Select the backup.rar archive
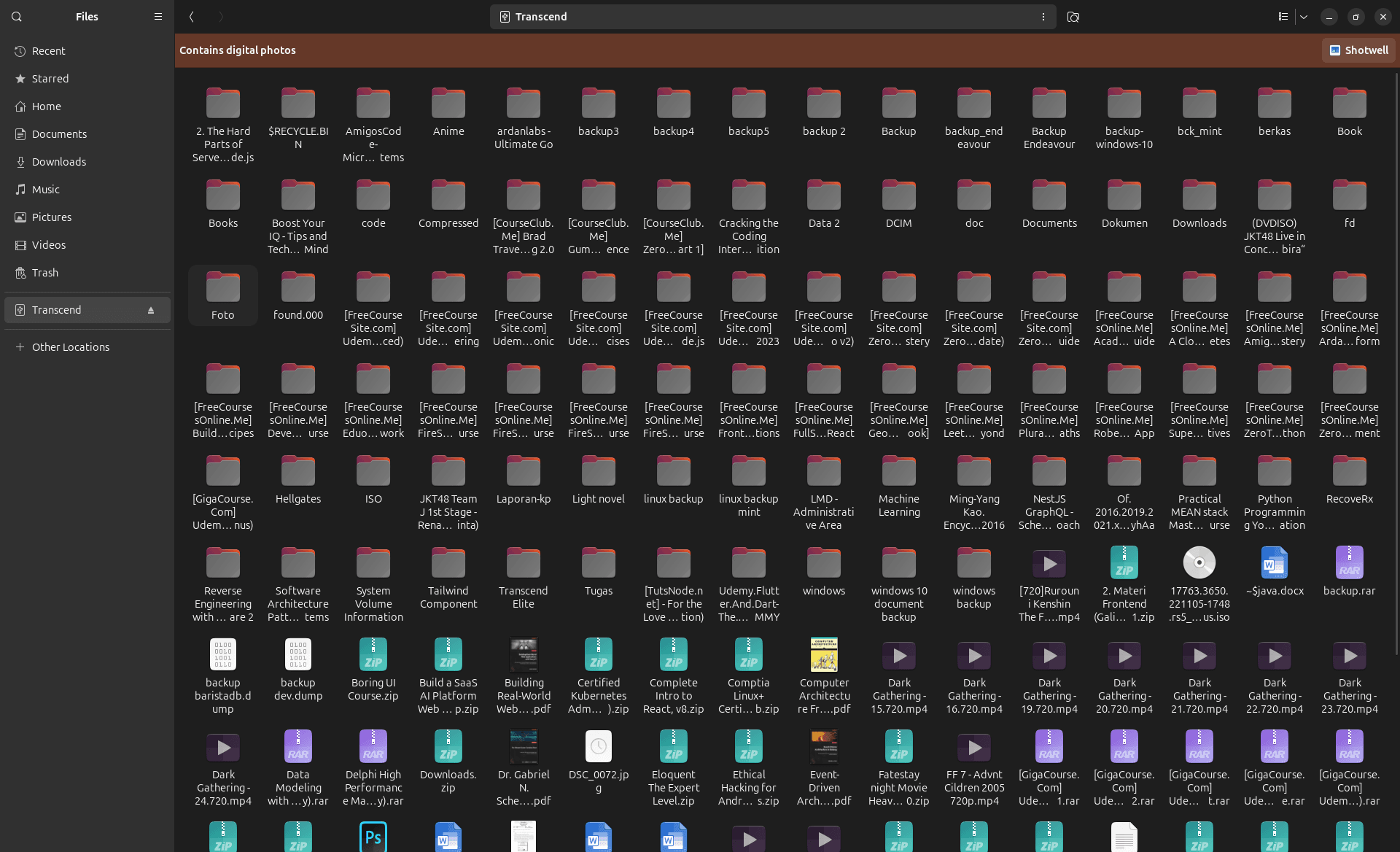1400x852 pixels. click(1350, 572)
